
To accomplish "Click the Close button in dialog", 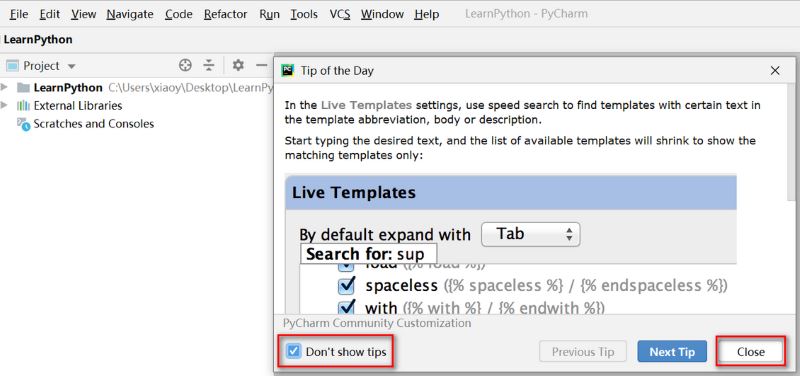I will click(751, 352).
